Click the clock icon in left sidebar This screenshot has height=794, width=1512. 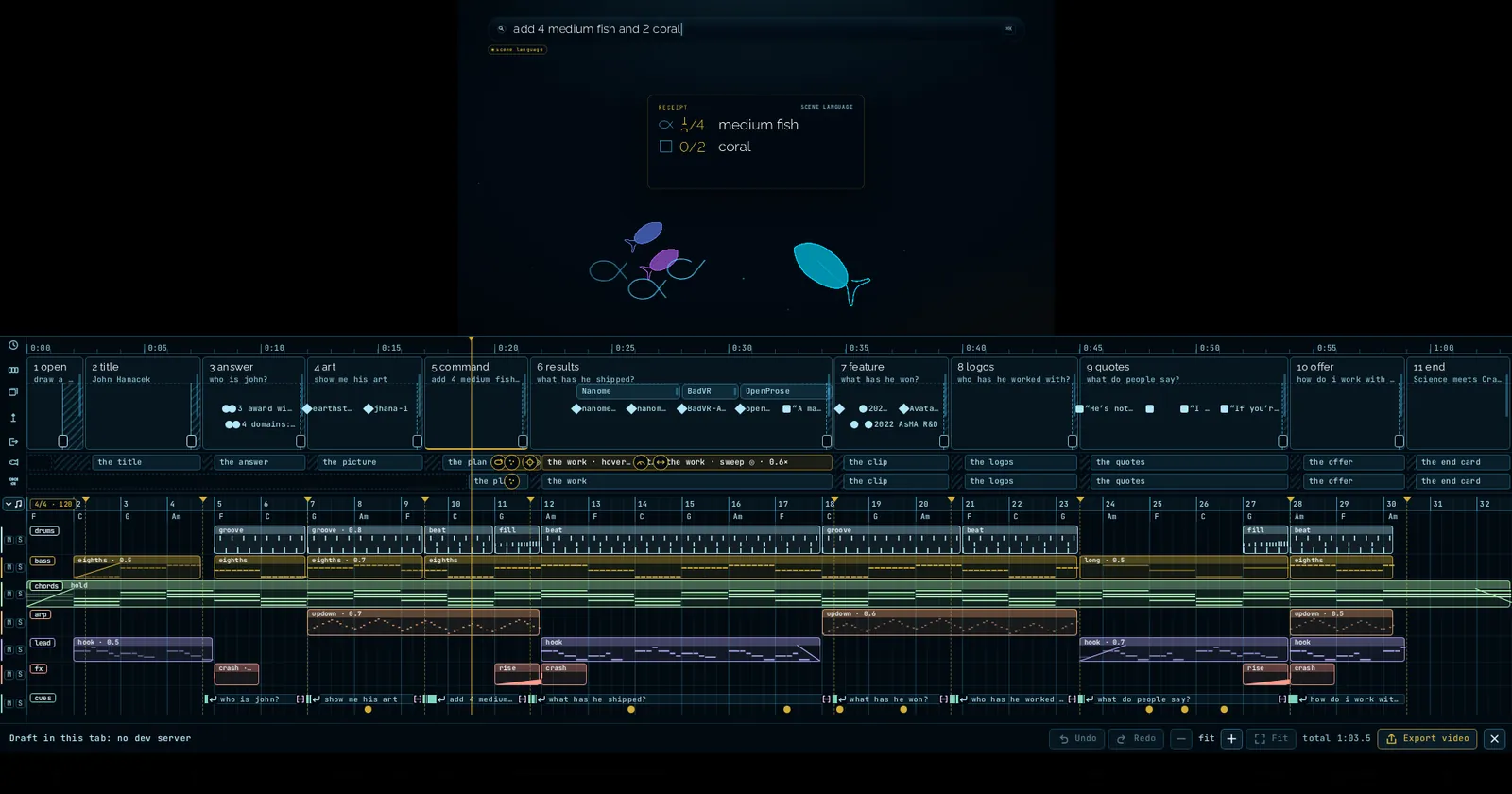13,345
